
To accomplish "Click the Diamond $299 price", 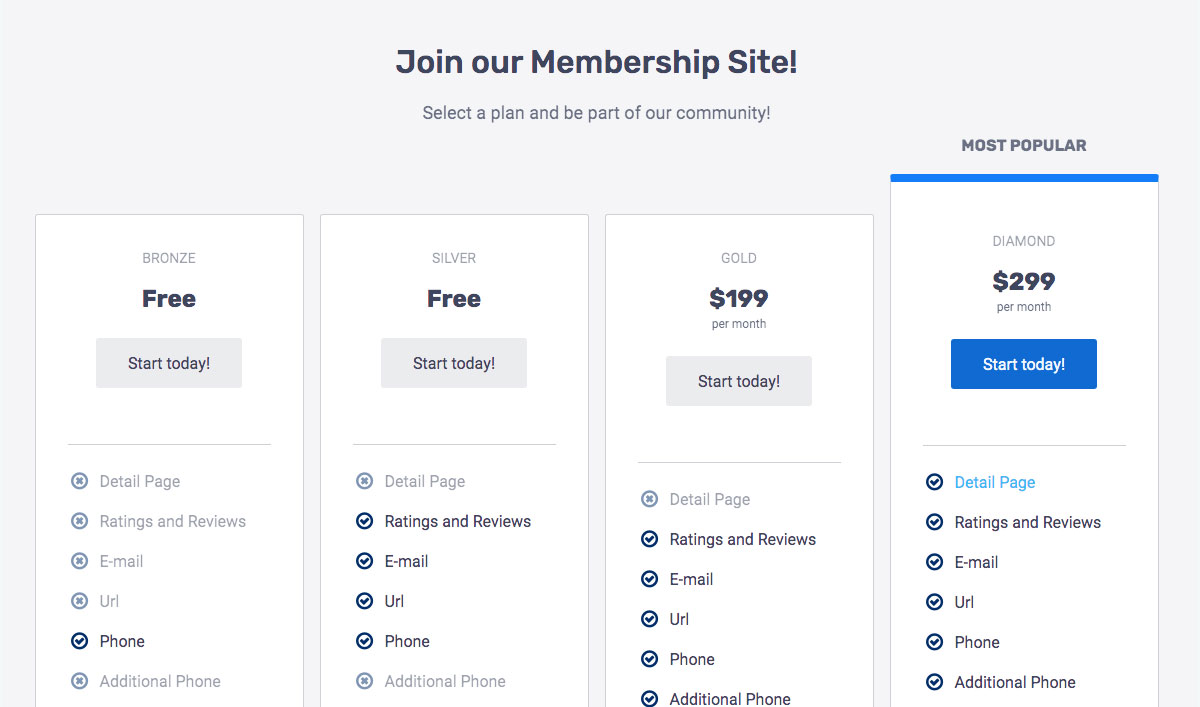I will tap(1024, 281).
